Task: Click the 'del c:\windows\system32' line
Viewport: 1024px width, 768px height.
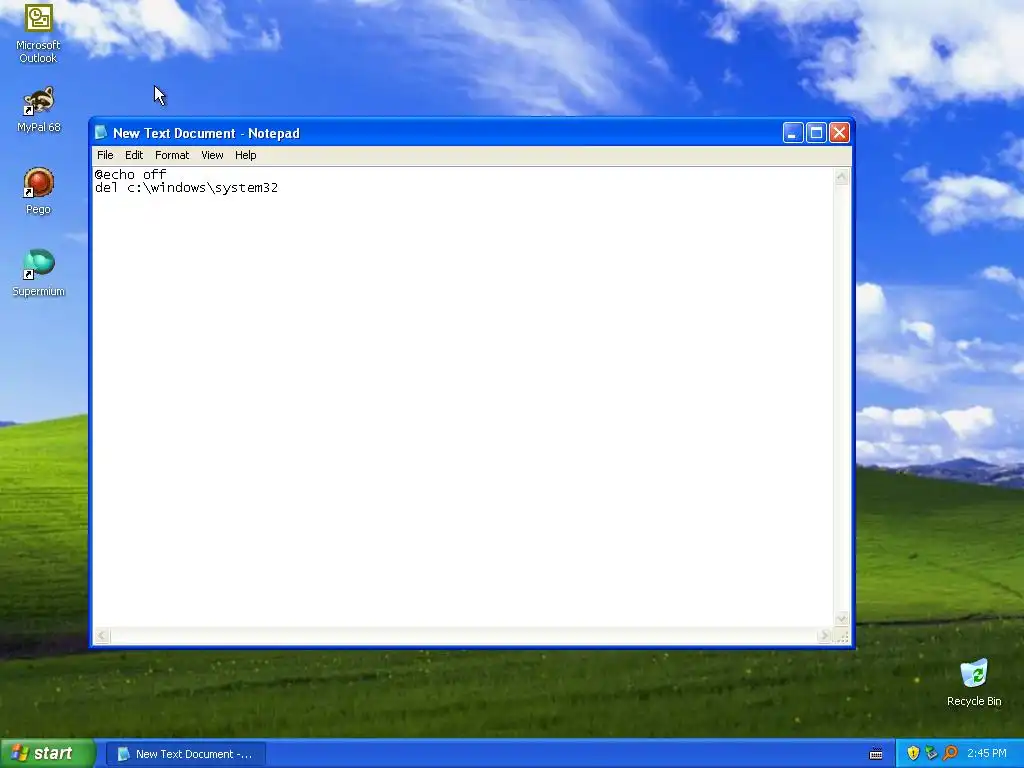Action: (186, 188)
